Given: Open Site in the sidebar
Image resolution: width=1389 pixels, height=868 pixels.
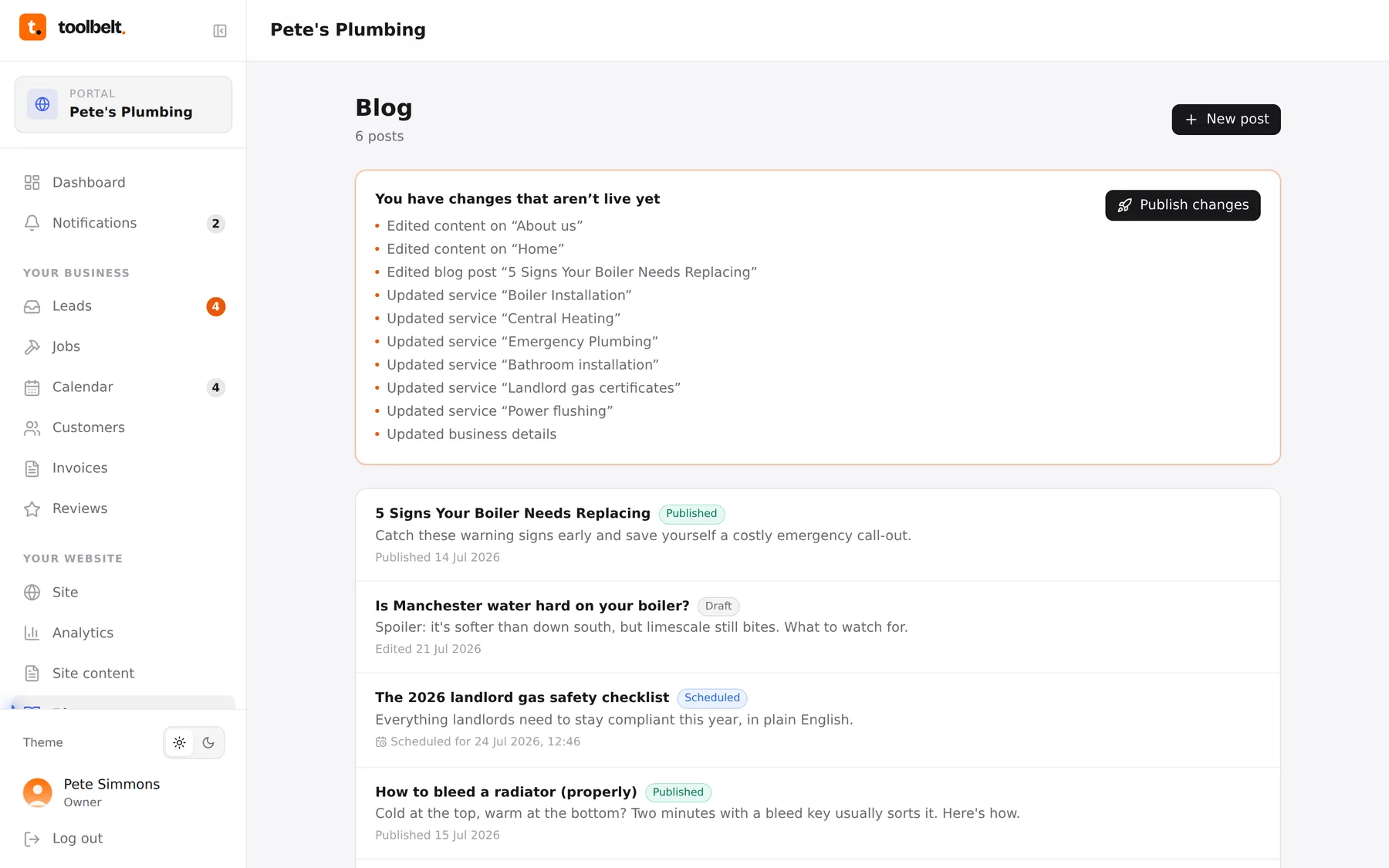Looking at the screenshot, I should 123,593.
